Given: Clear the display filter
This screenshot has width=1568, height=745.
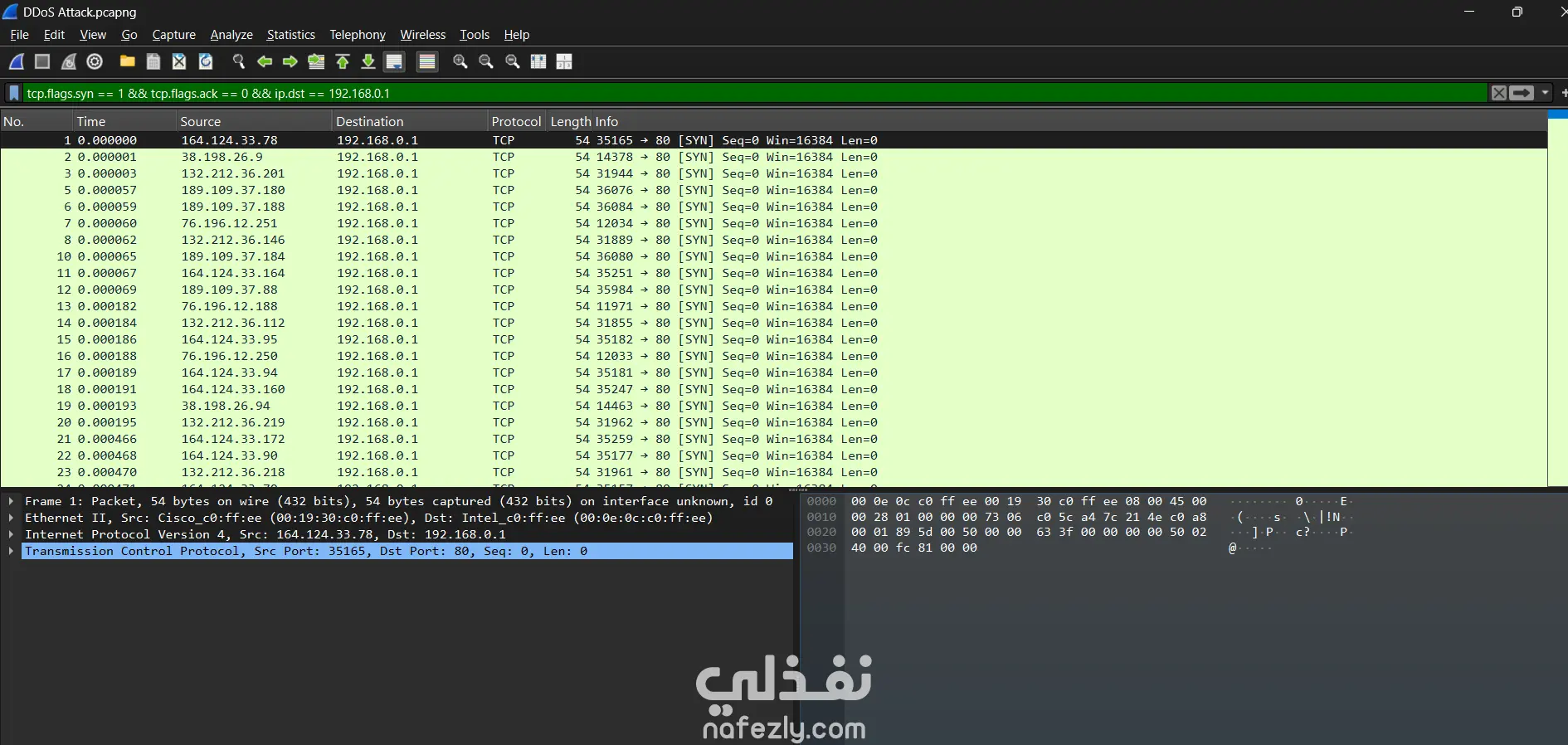Looking at the screenshot, I should 1498,93.
